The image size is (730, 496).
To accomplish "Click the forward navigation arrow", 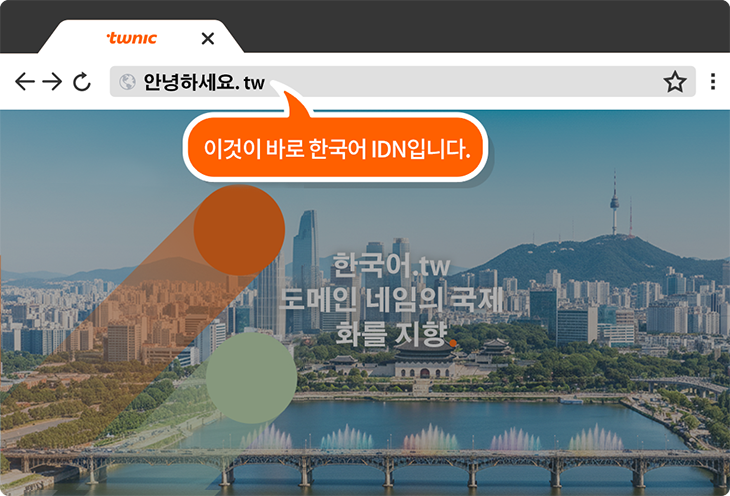I will click(52, 82).
